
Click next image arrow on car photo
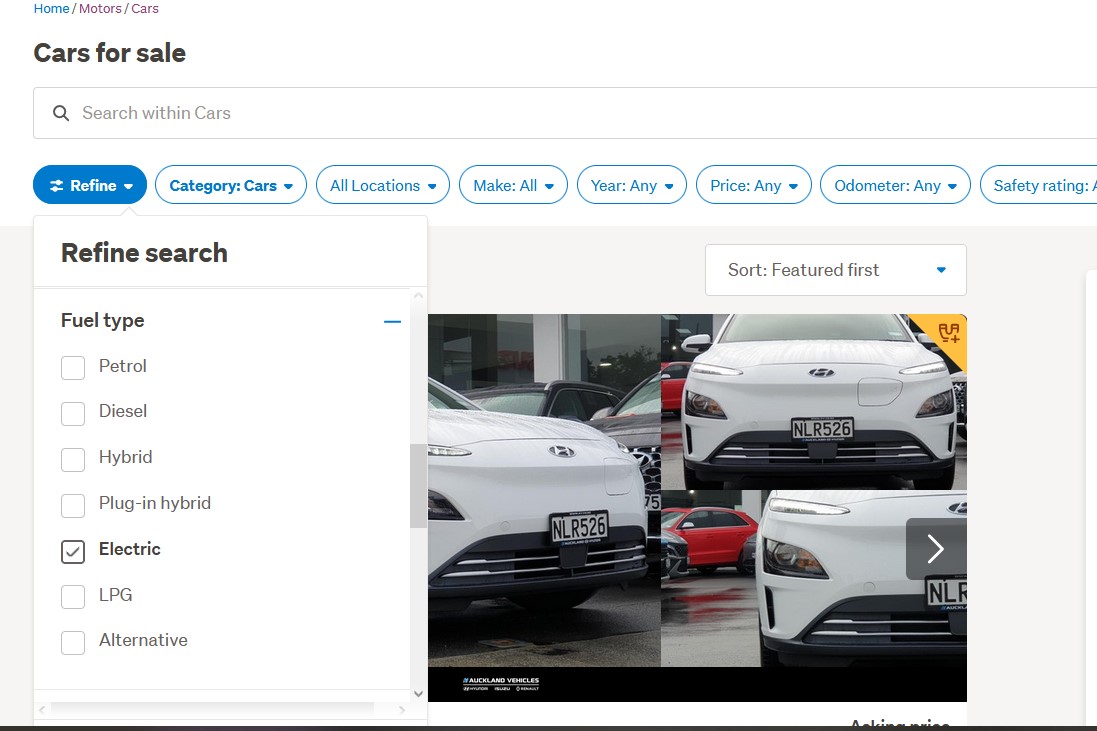pos(935,548)
